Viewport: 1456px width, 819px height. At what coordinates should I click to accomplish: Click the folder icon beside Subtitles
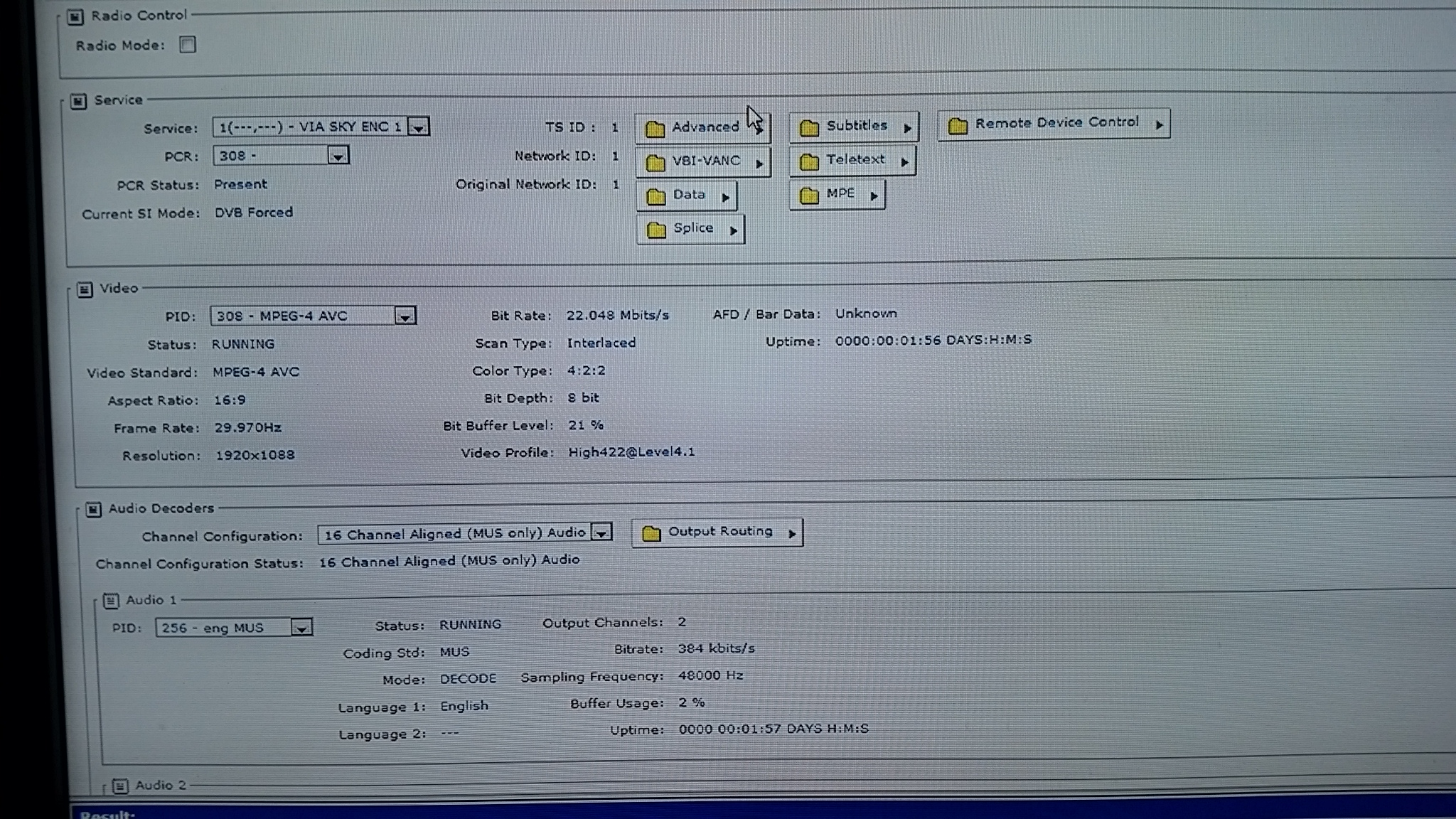809,128
